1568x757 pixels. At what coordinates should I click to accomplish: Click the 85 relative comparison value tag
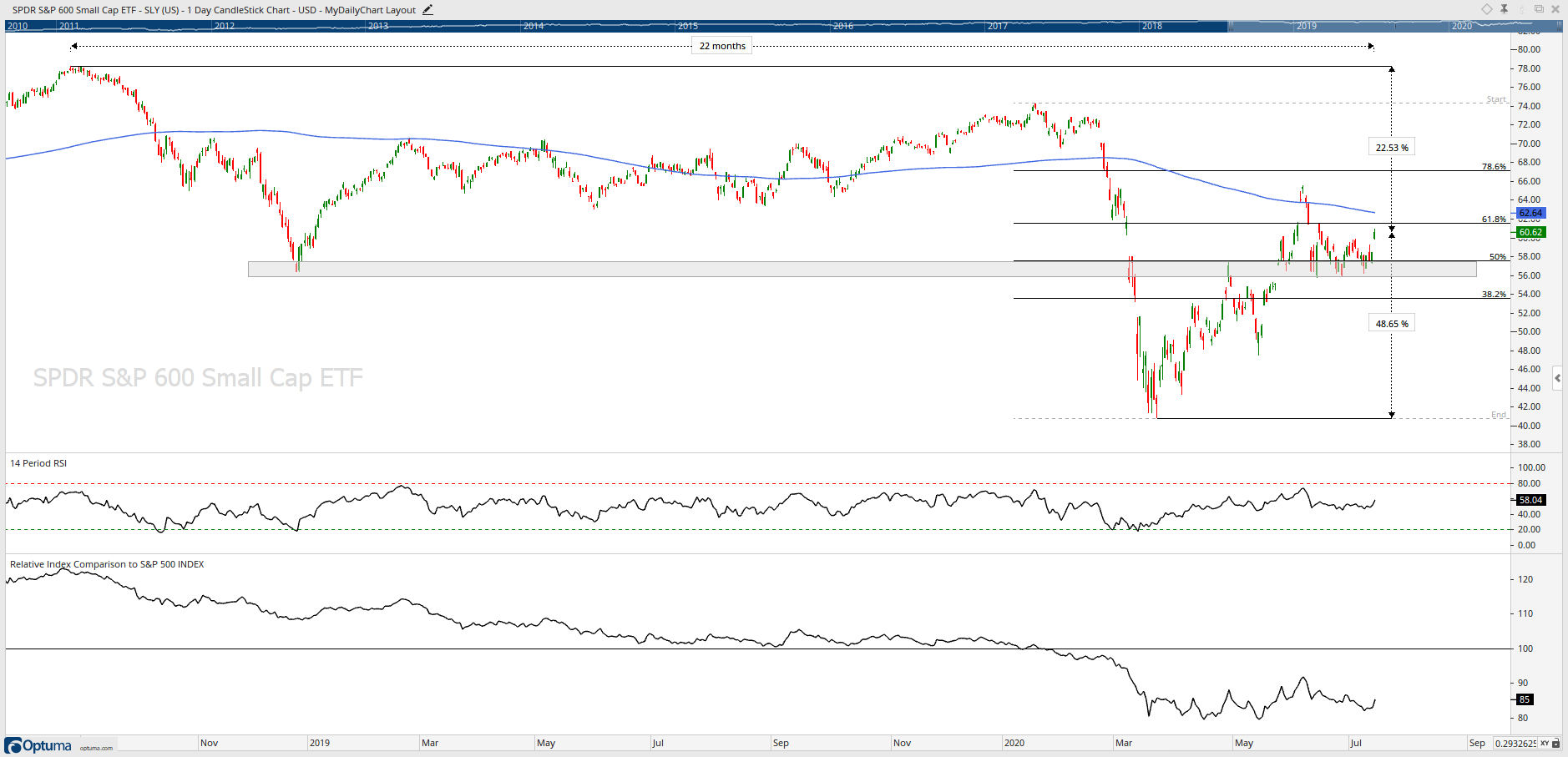pos(1525,700)
